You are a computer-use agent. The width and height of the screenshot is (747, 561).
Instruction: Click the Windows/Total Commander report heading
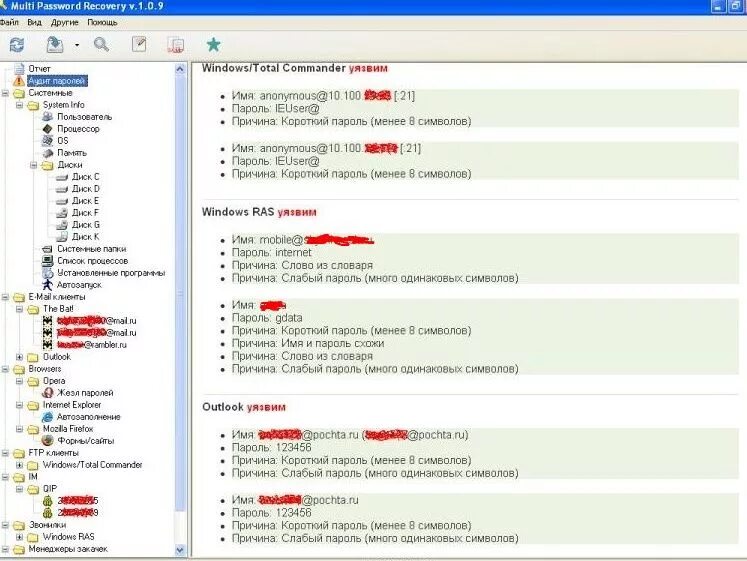295,68
